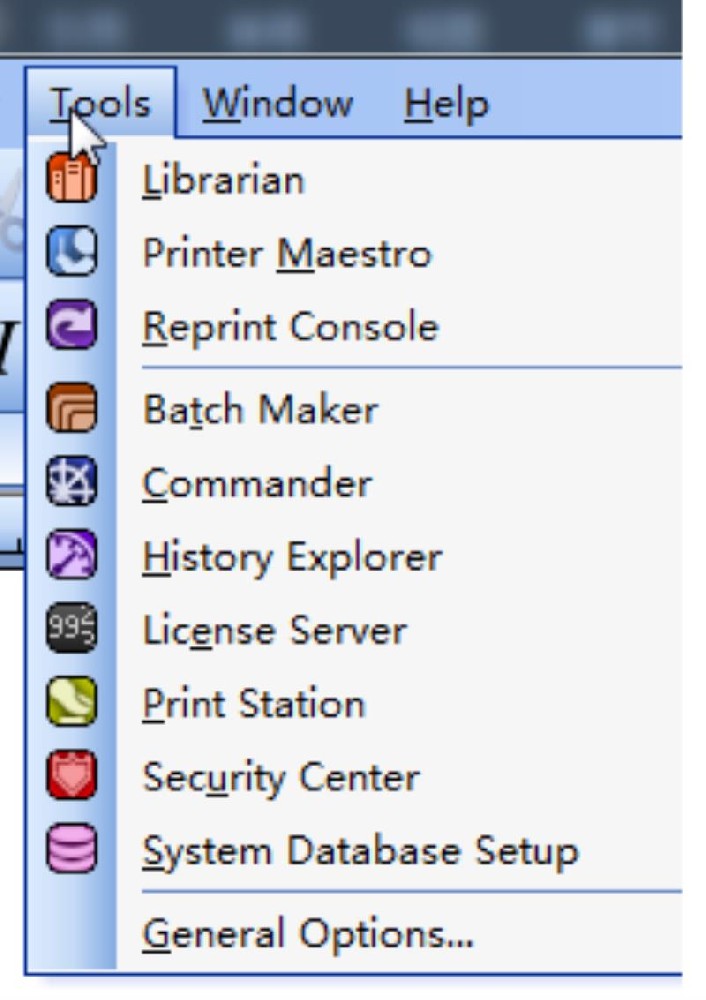Choose Librarian text in Tools menu

coord(223,180)
